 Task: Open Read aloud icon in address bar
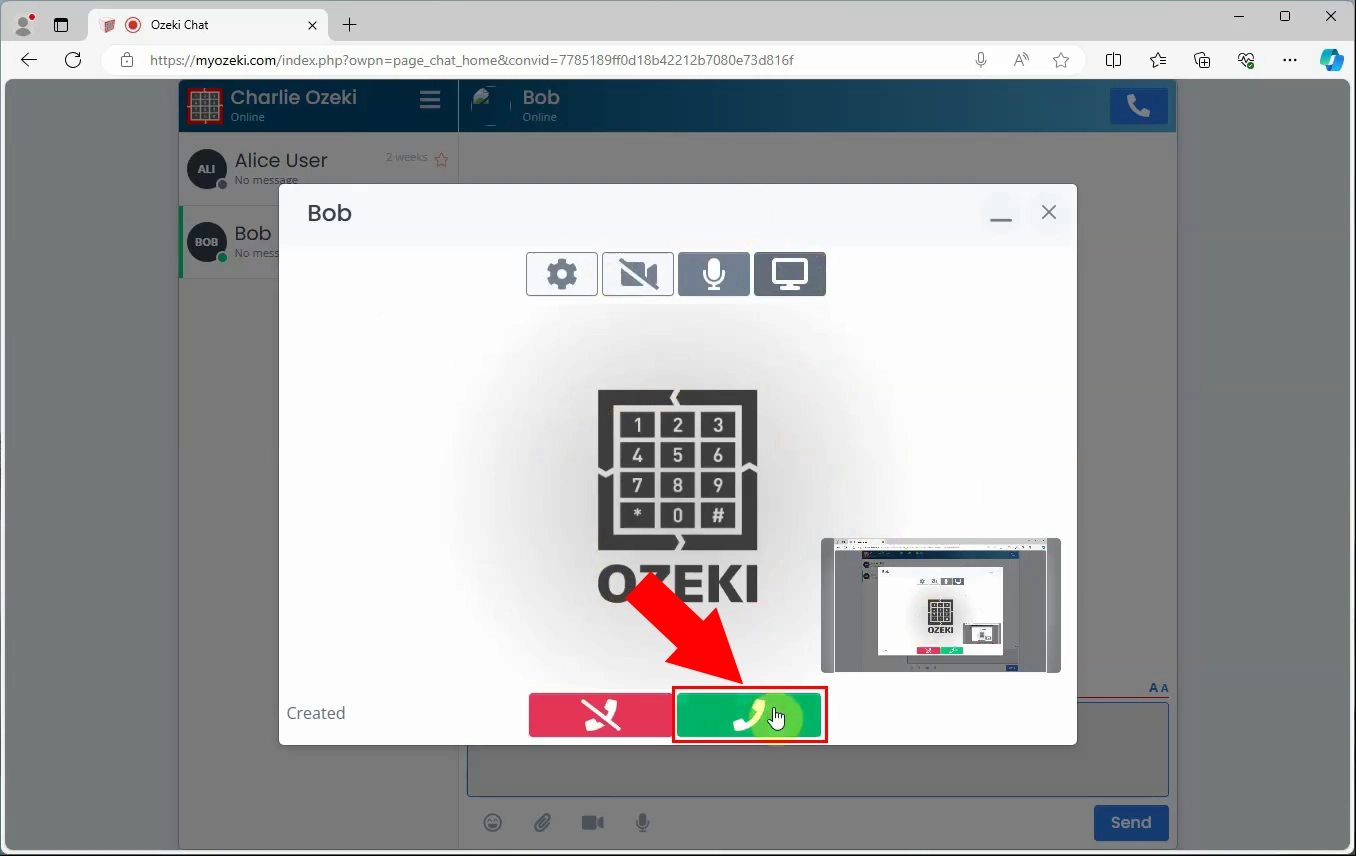point(1021,60)
